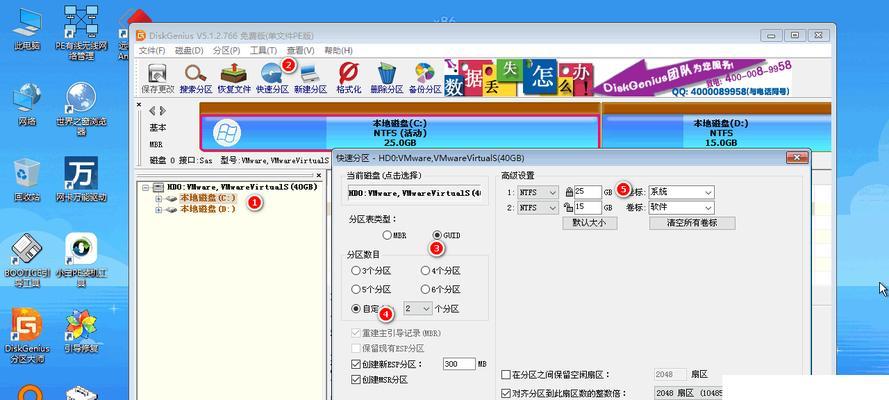Click the ESP partition size field 300

click(x=459, y=364)
